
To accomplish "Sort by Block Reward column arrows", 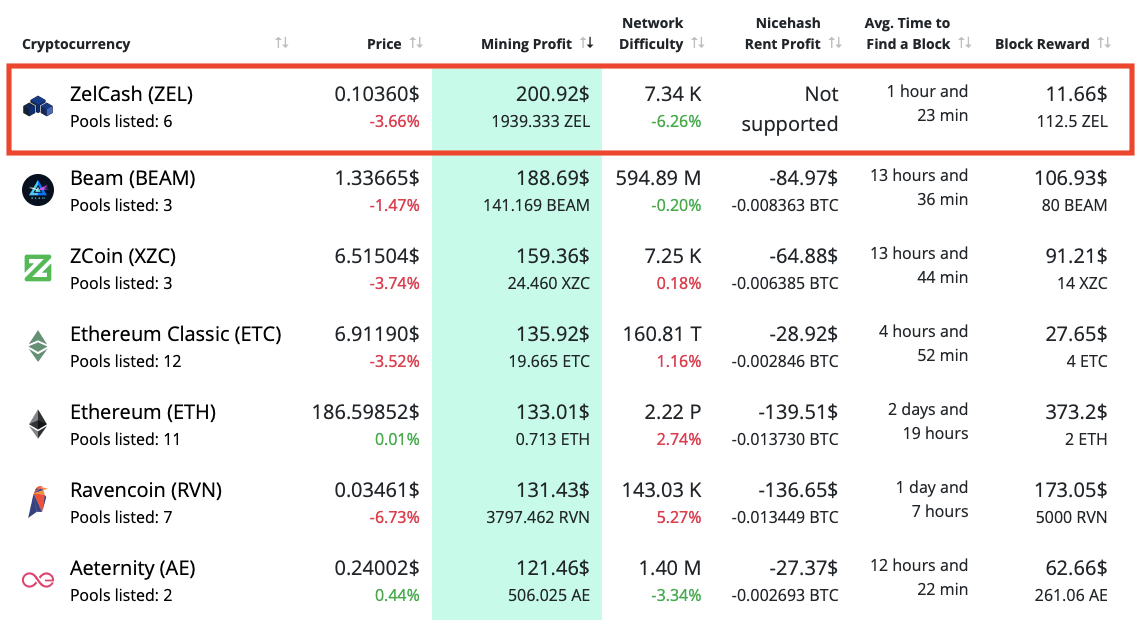I will [1104, 43].
